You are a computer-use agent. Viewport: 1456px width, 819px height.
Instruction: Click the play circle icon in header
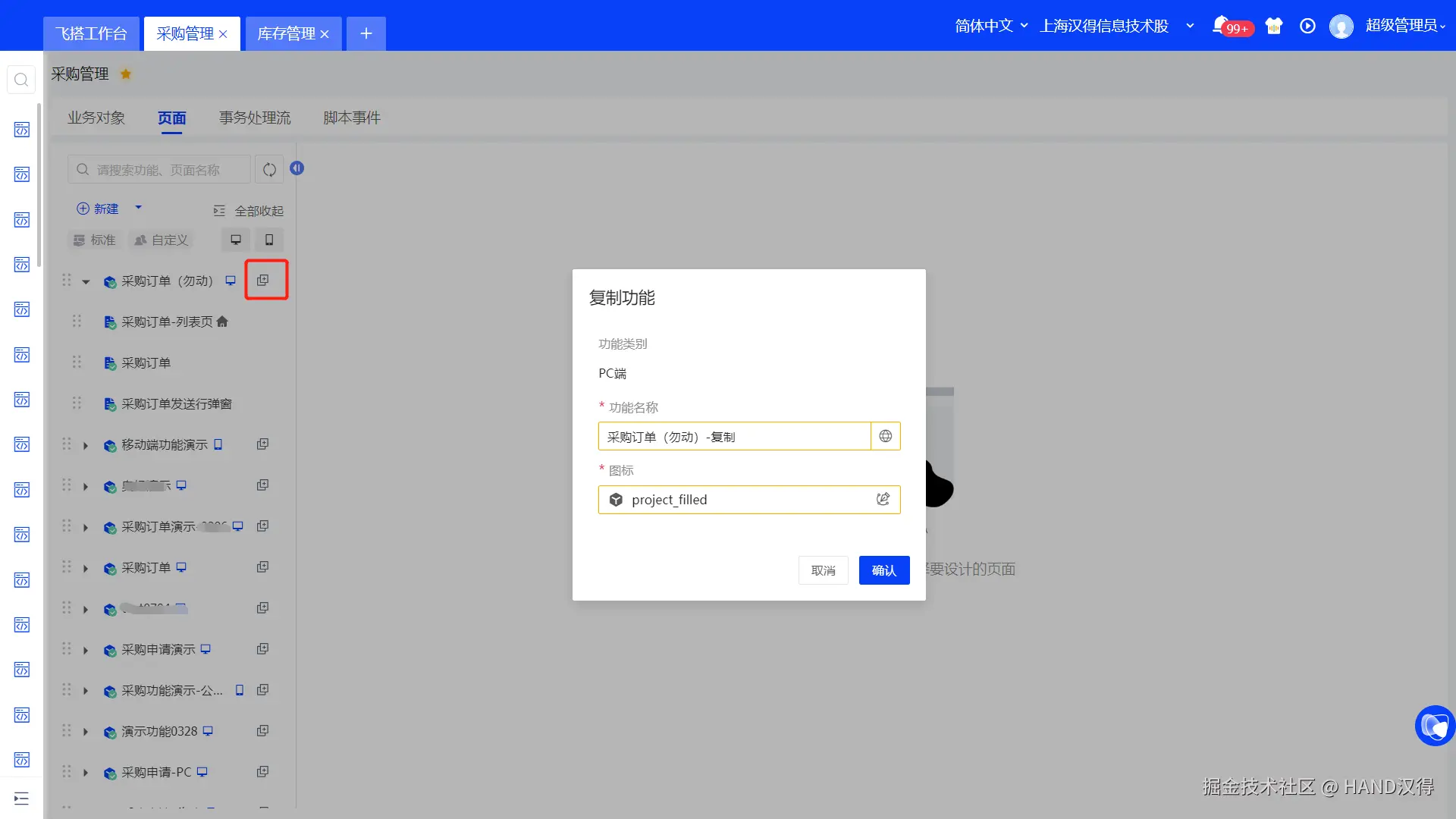[1307, 26]
